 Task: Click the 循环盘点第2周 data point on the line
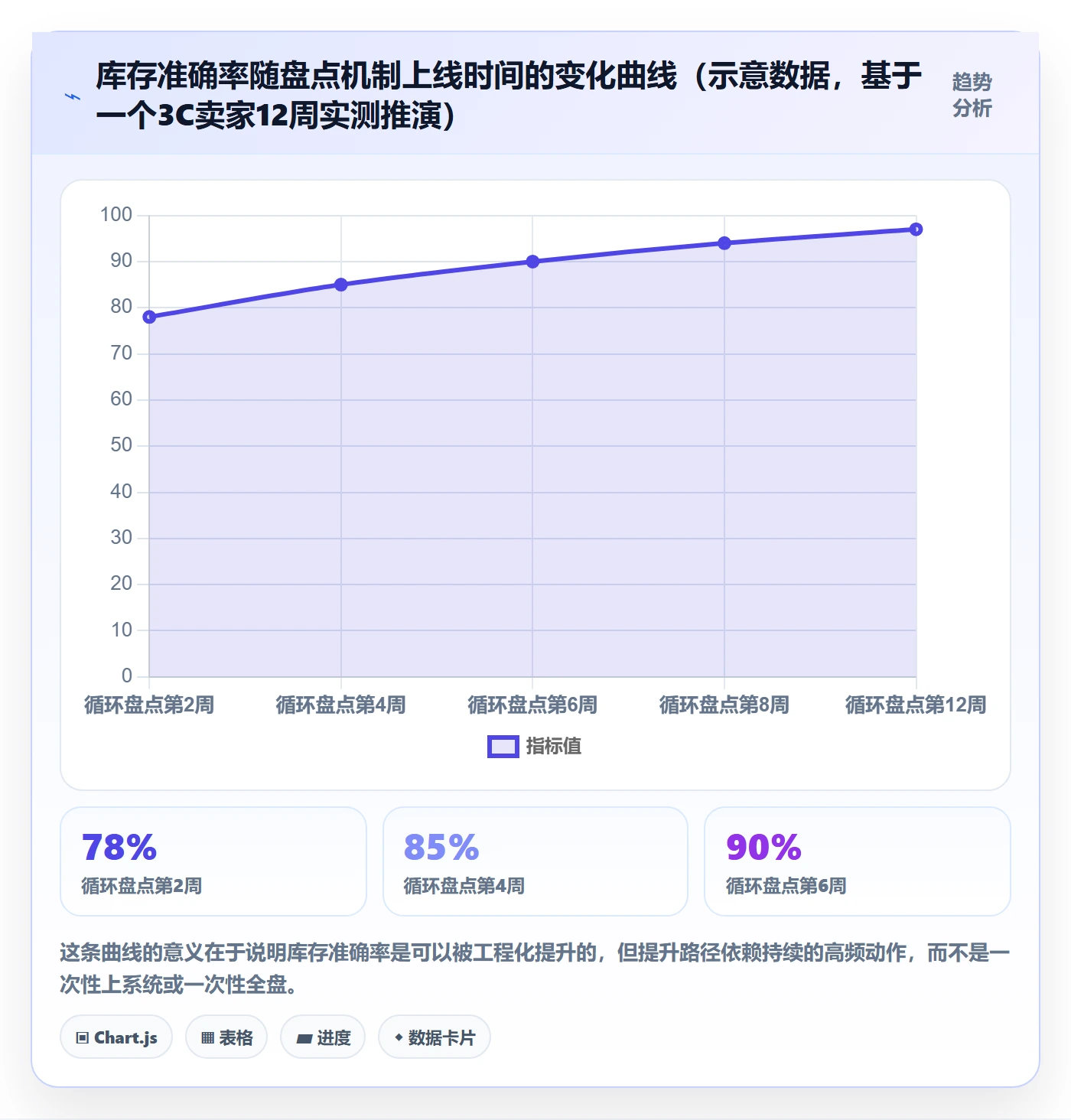(x=149, y=317)
